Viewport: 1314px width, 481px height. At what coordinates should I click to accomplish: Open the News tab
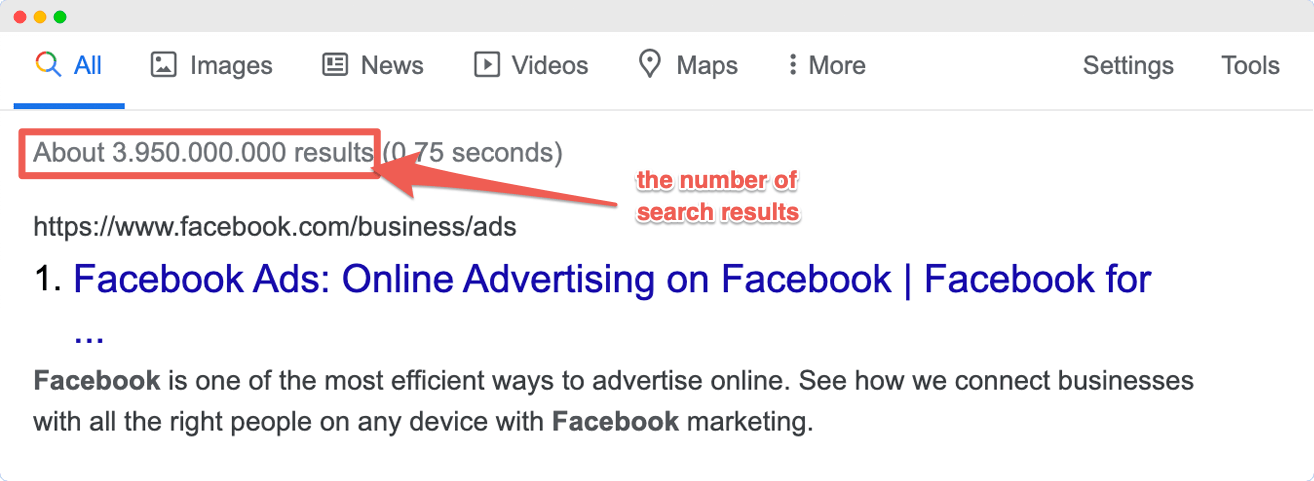pyautogui.click(x=373, y=66)
